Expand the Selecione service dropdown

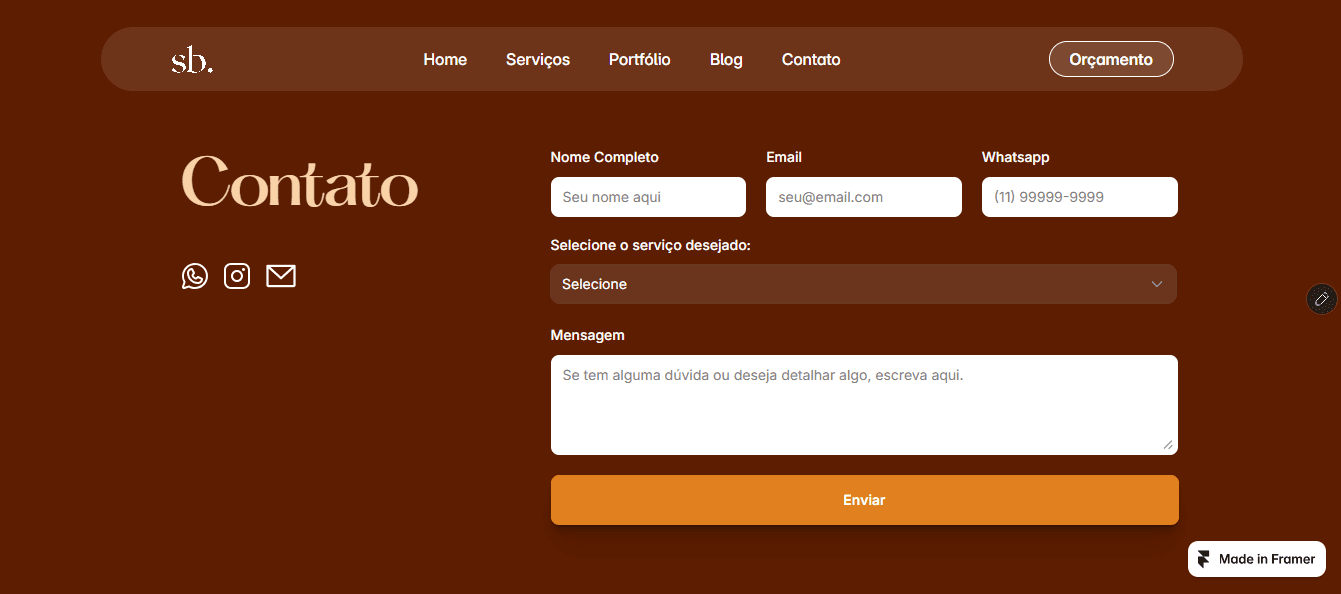(x=864, y=284)
